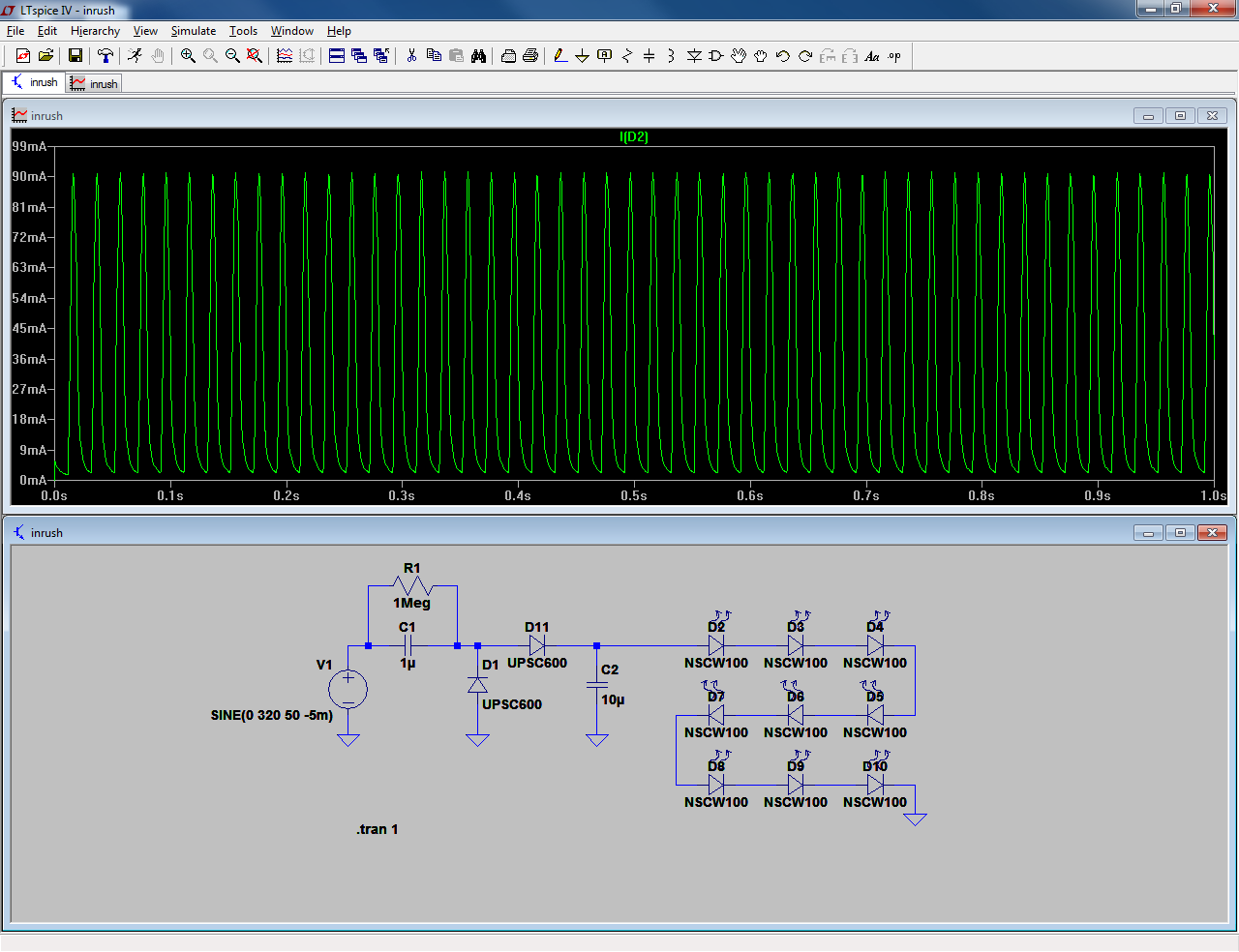The image size is (1239, 952).
Task: Click the SPICE directive .op icon
Action: 894,56
